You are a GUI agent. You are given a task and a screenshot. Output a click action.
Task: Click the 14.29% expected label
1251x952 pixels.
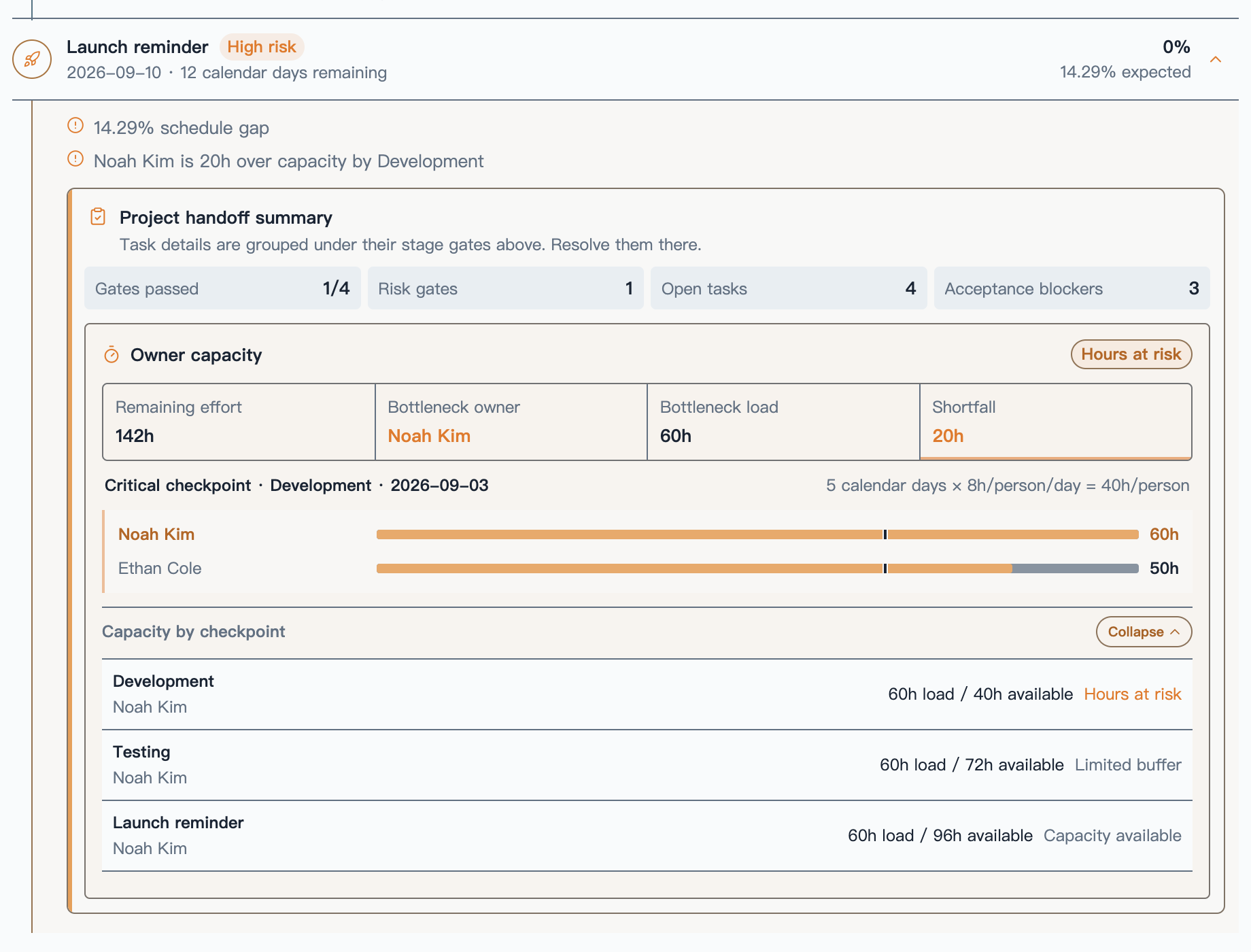pyautogui.click(x=1125, y=72)
